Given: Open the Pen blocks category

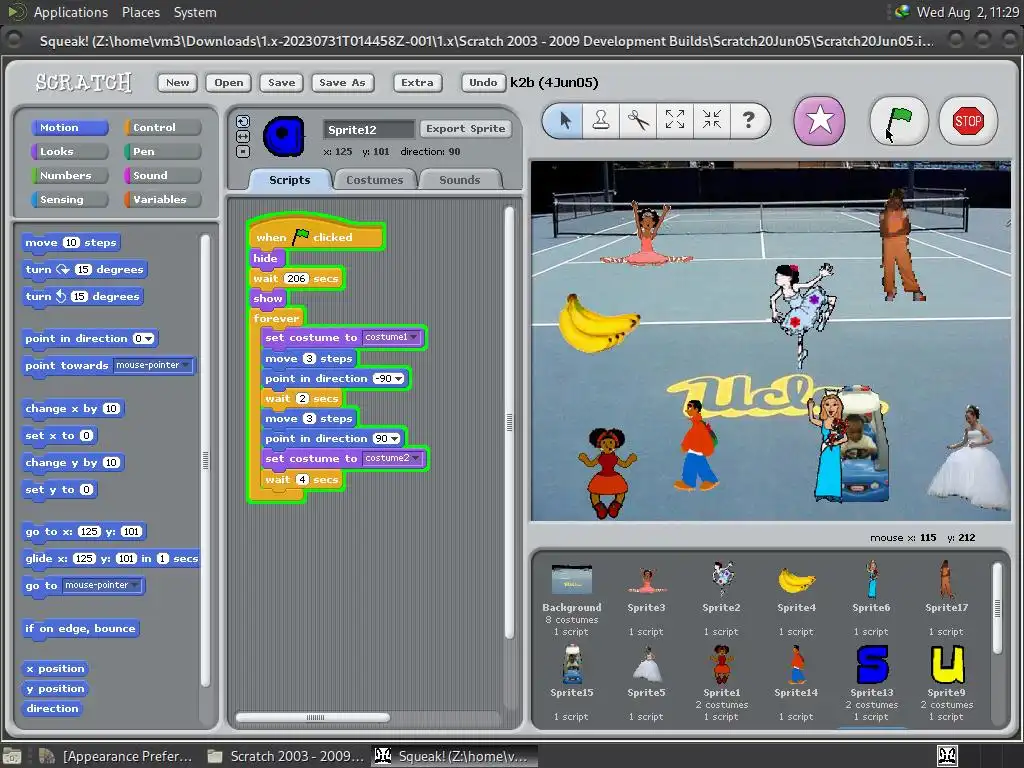Looking at the screenshot, I should coord(162,152).
